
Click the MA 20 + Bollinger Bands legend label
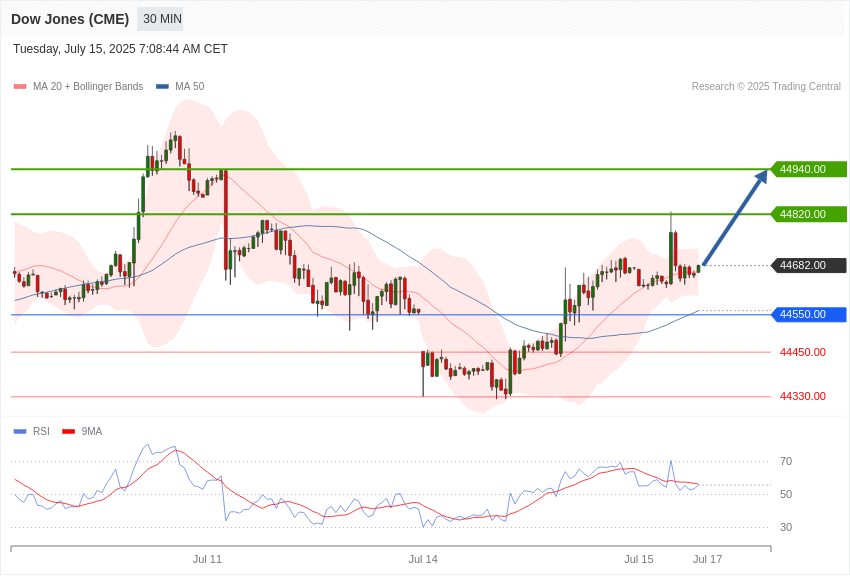point(88,86)
